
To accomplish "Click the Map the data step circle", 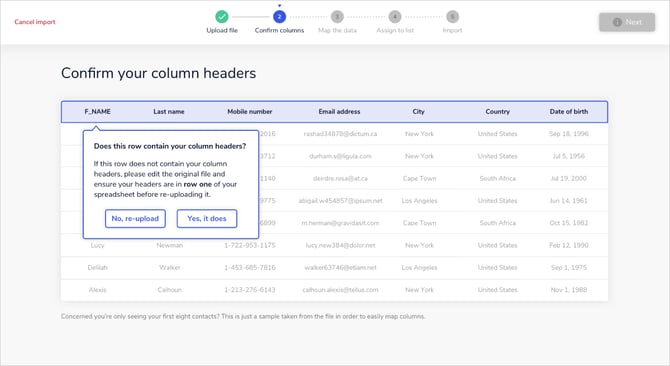I will [x=337, y=17].
